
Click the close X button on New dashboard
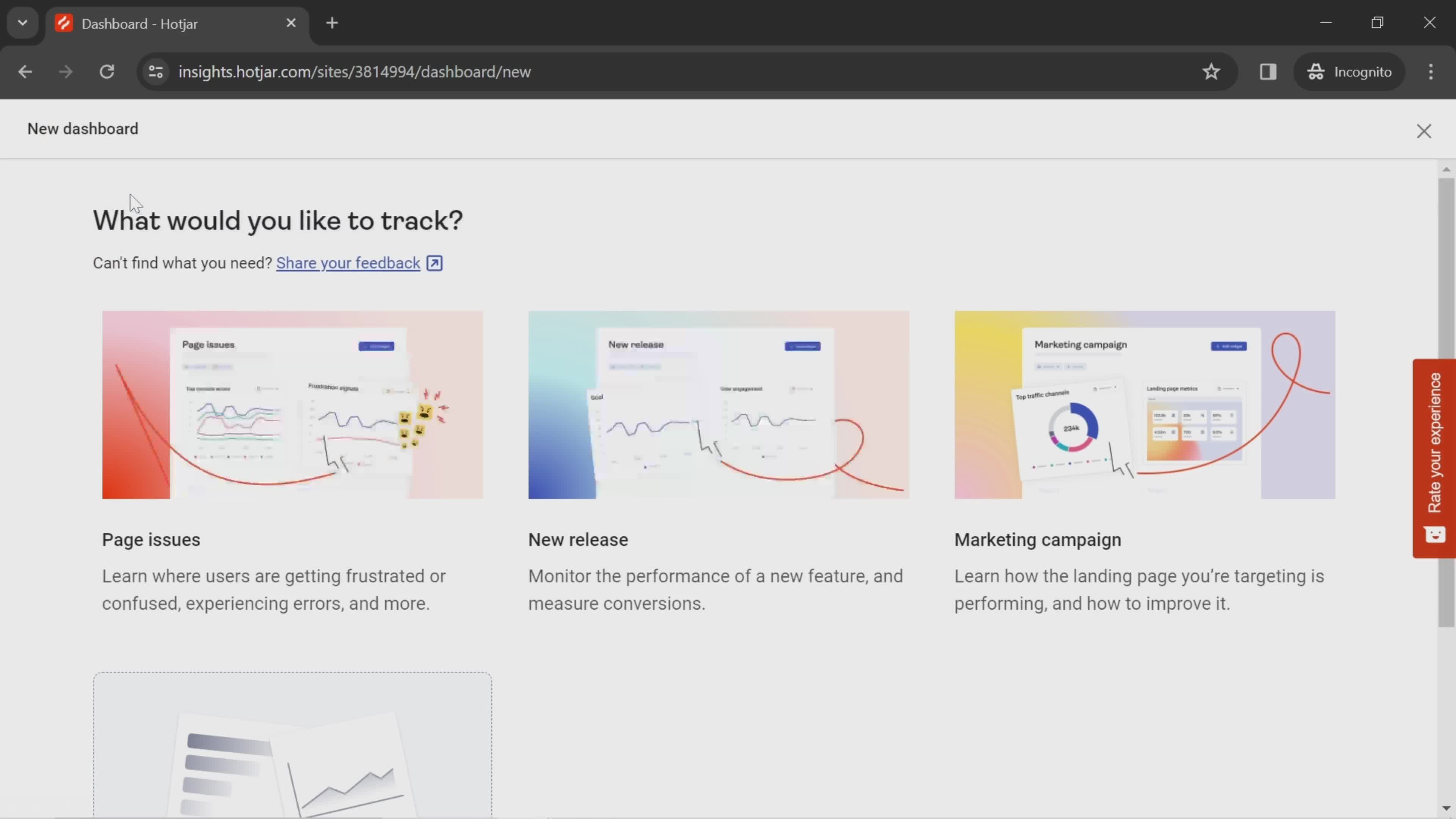pyautogui.click(x=1424, y=131)
